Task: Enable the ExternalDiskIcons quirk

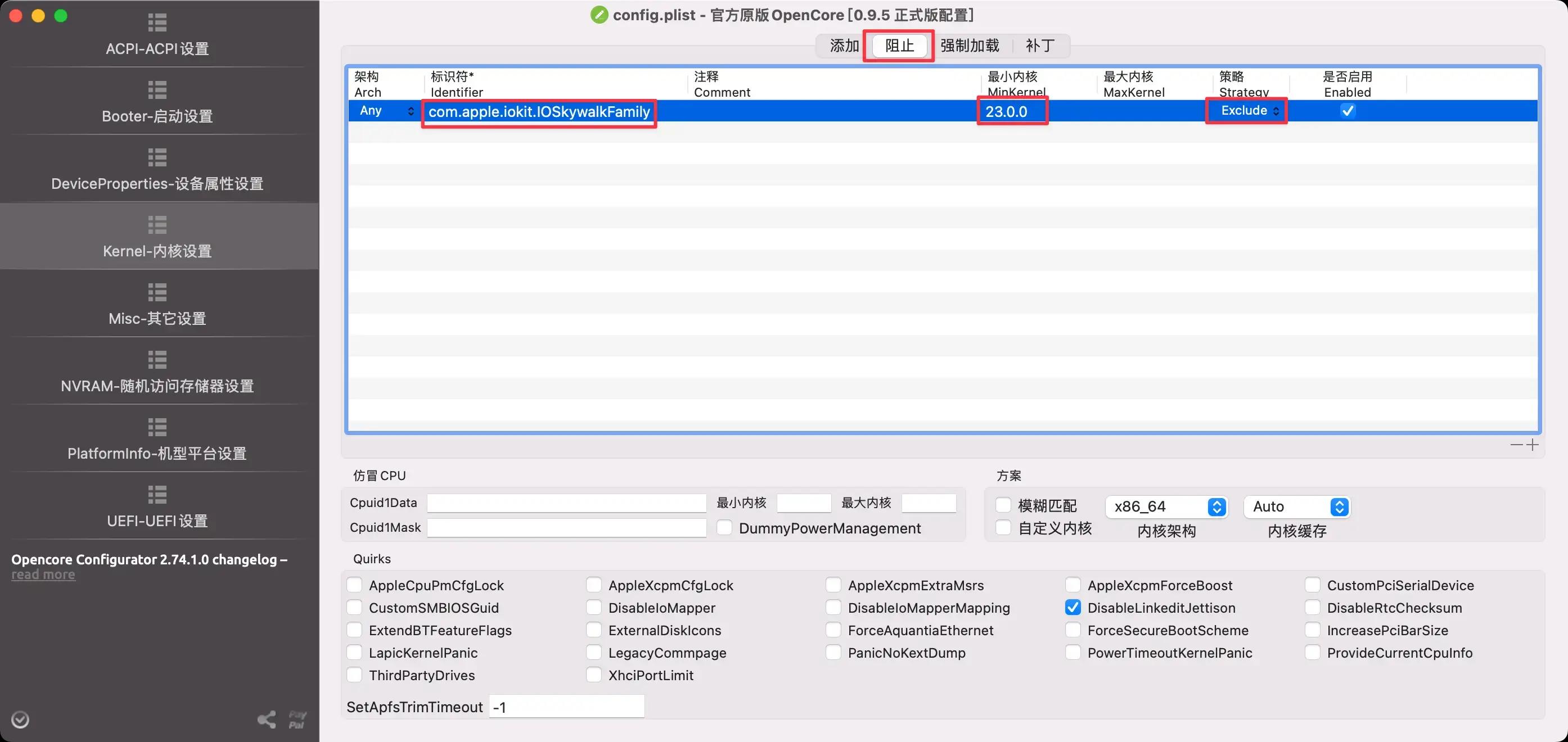Action: pyautogui.click(x=593, y=630)
